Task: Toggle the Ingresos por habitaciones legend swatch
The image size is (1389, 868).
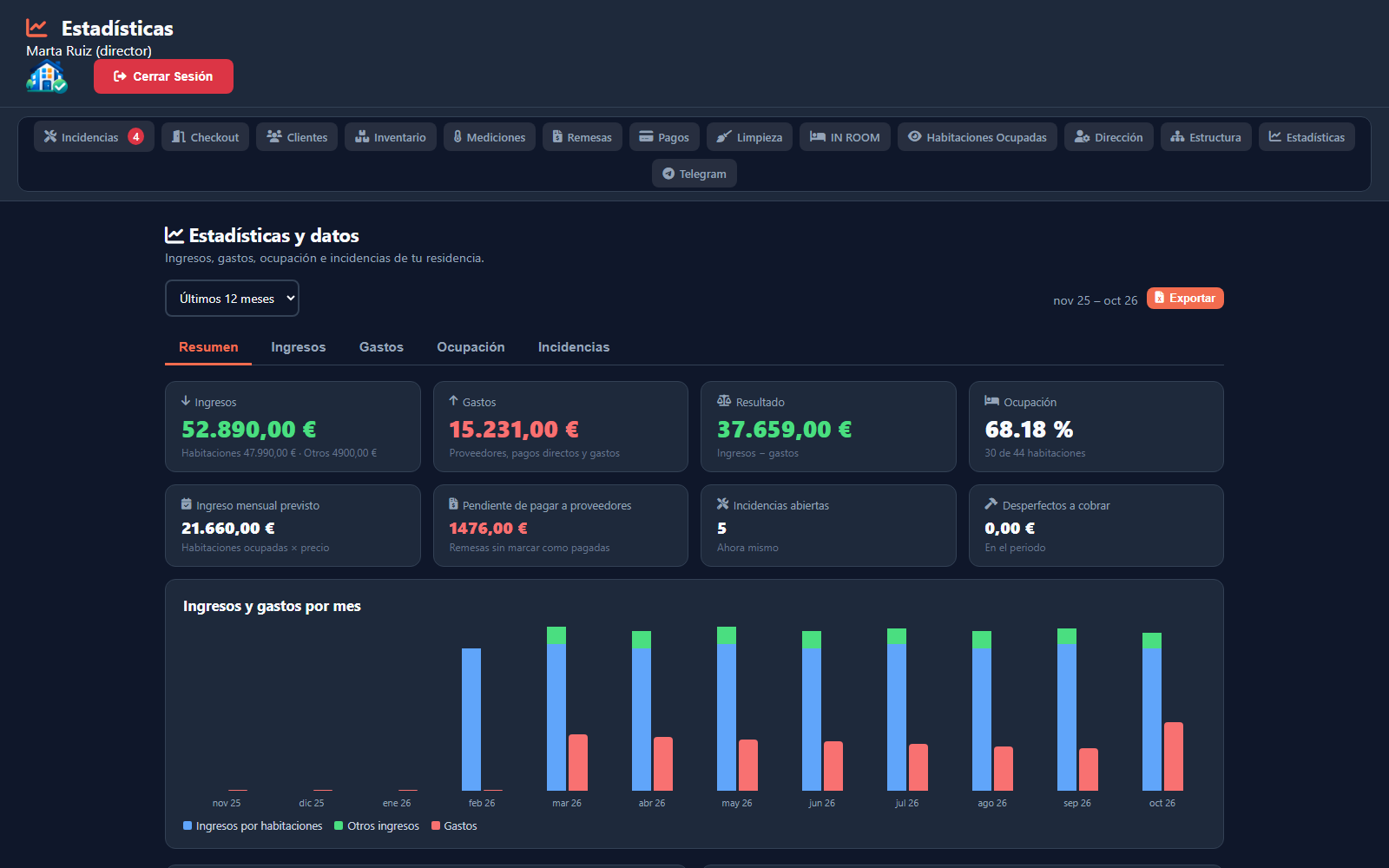Action: (188, 825)
